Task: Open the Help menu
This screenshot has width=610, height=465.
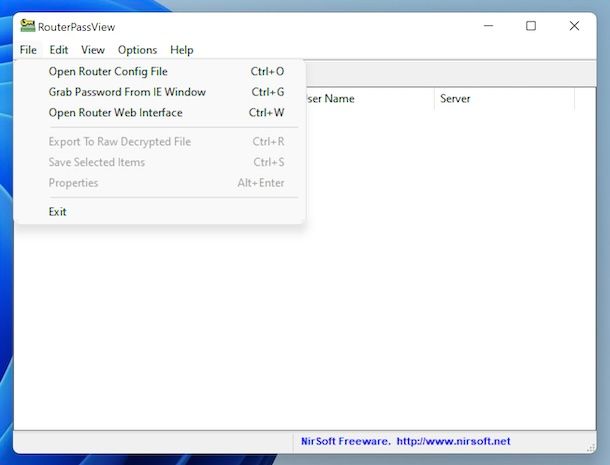Action: point(182,50)
